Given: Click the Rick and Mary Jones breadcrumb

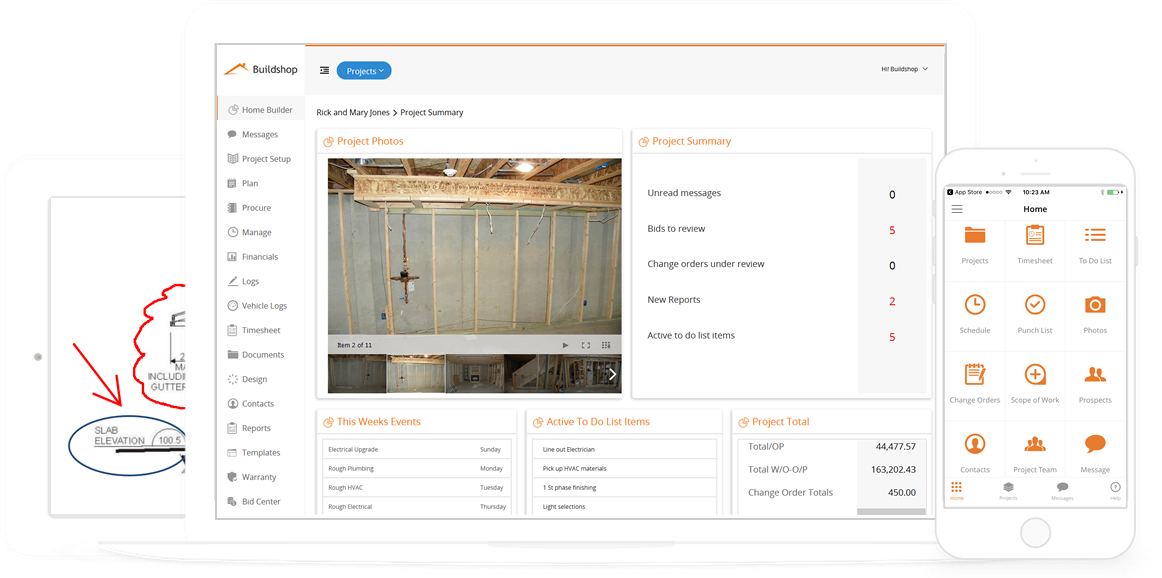Looking at the screenshot, I should [x=352, y=112].
